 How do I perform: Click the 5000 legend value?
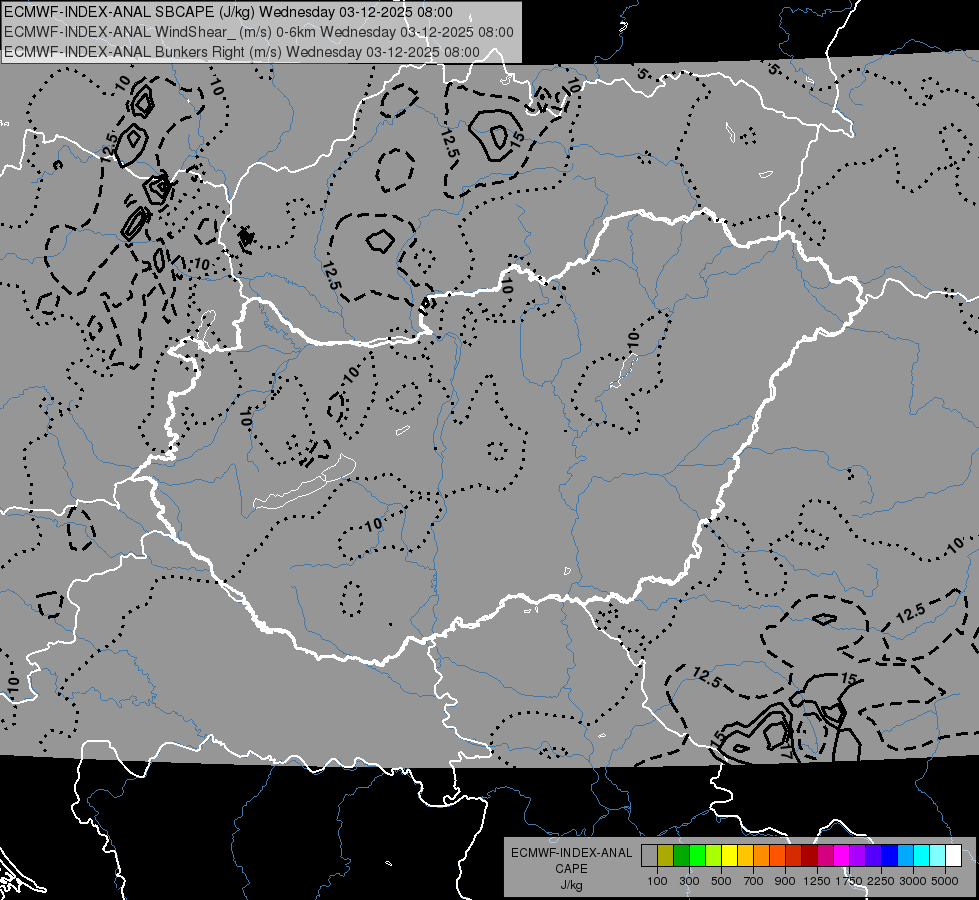pos(945,881)
